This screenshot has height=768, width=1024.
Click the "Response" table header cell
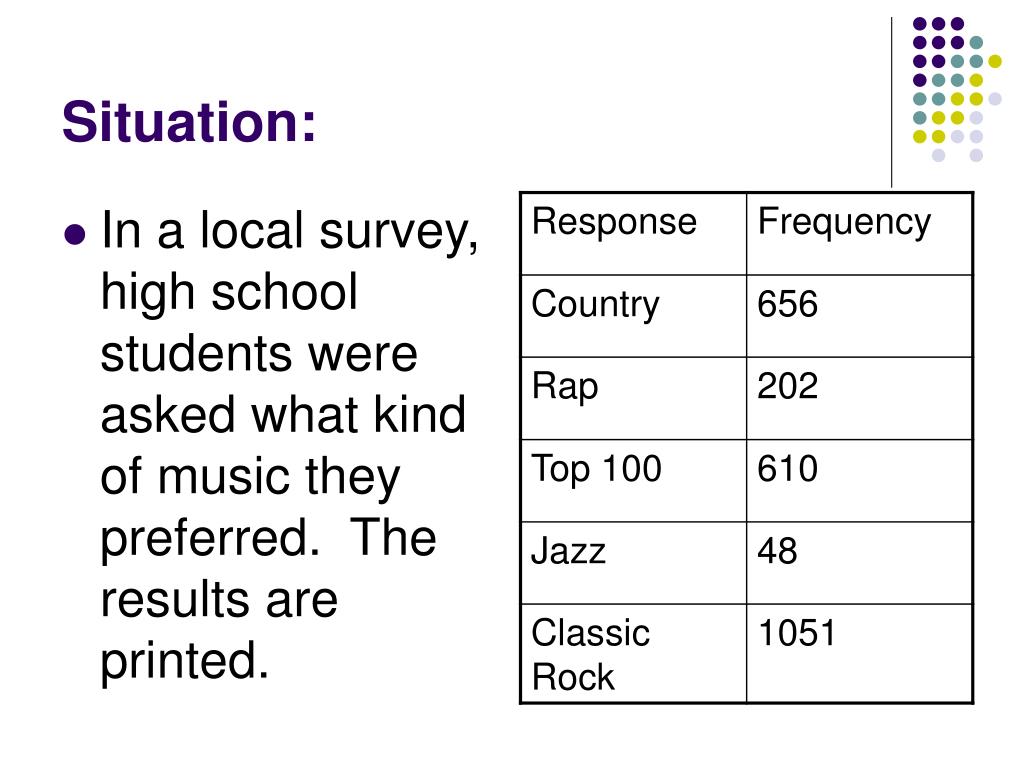coord(613,222)
